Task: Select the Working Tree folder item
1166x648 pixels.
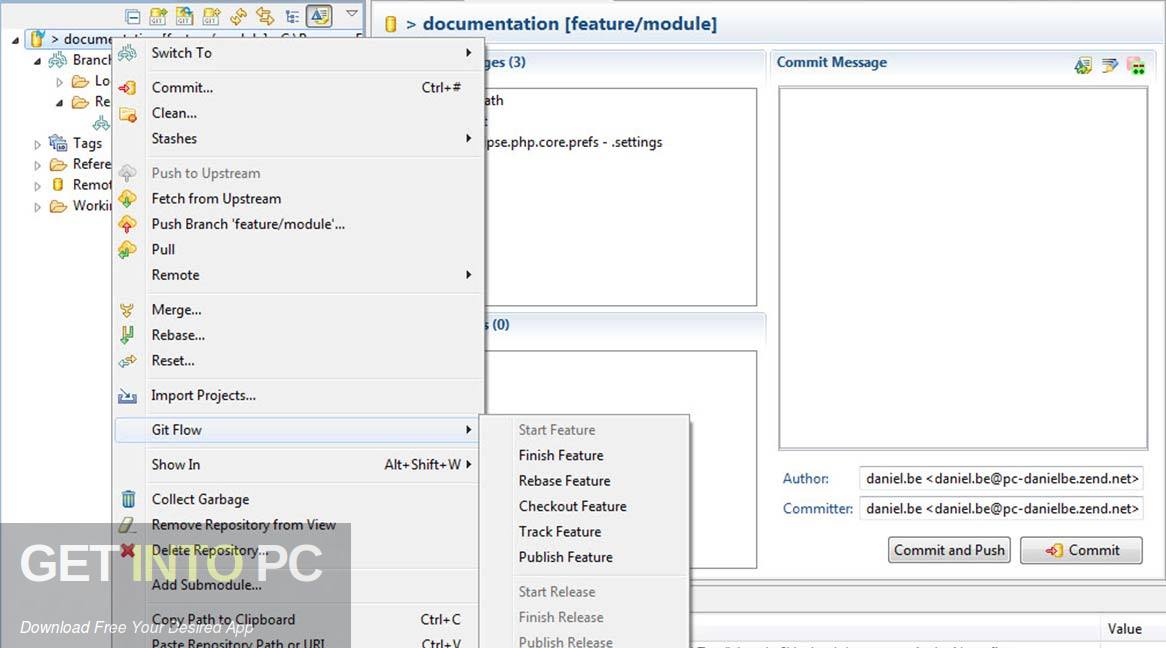Action: [80, 205]
